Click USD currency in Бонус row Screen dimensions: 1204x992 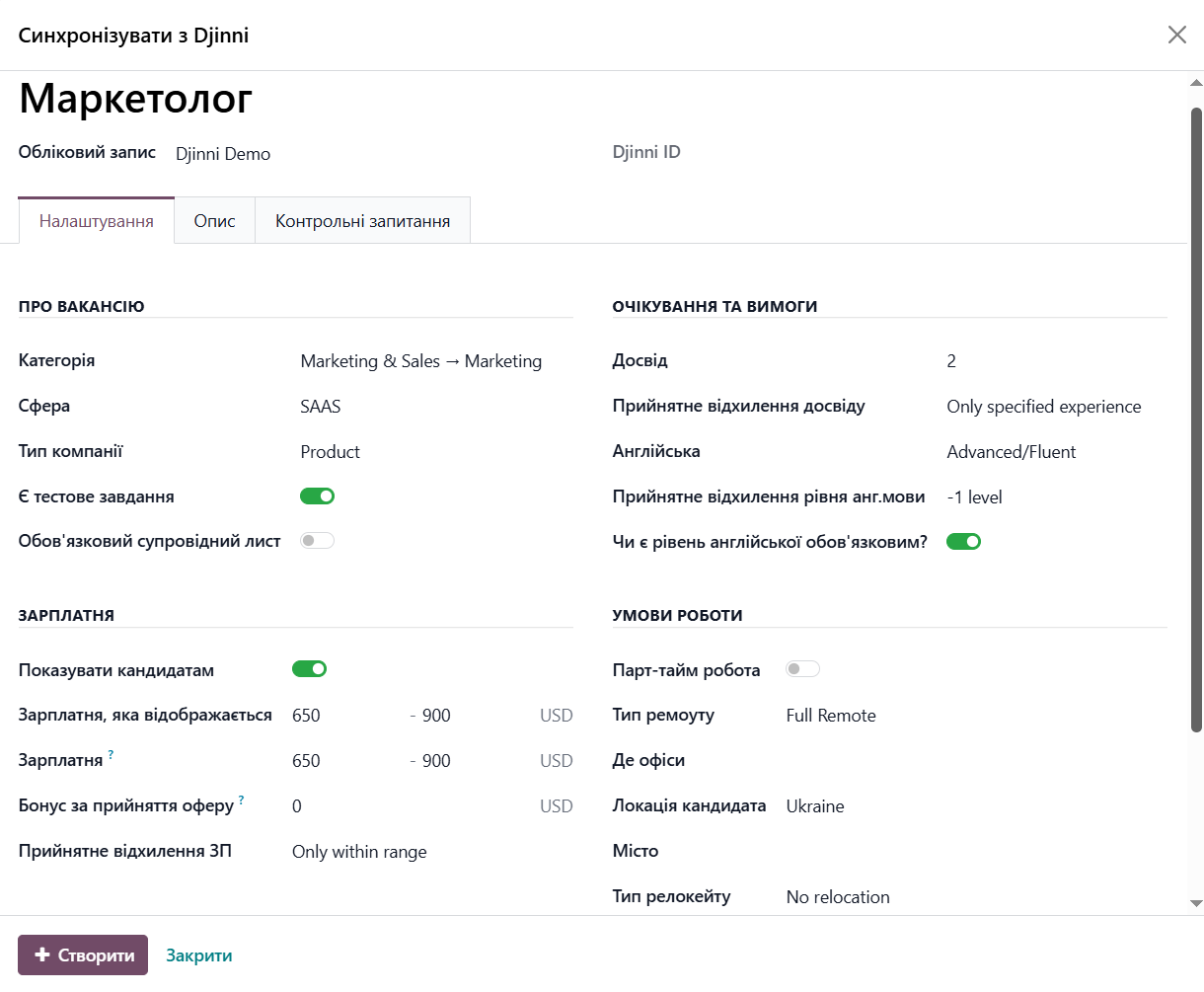(x=557, y=806)
